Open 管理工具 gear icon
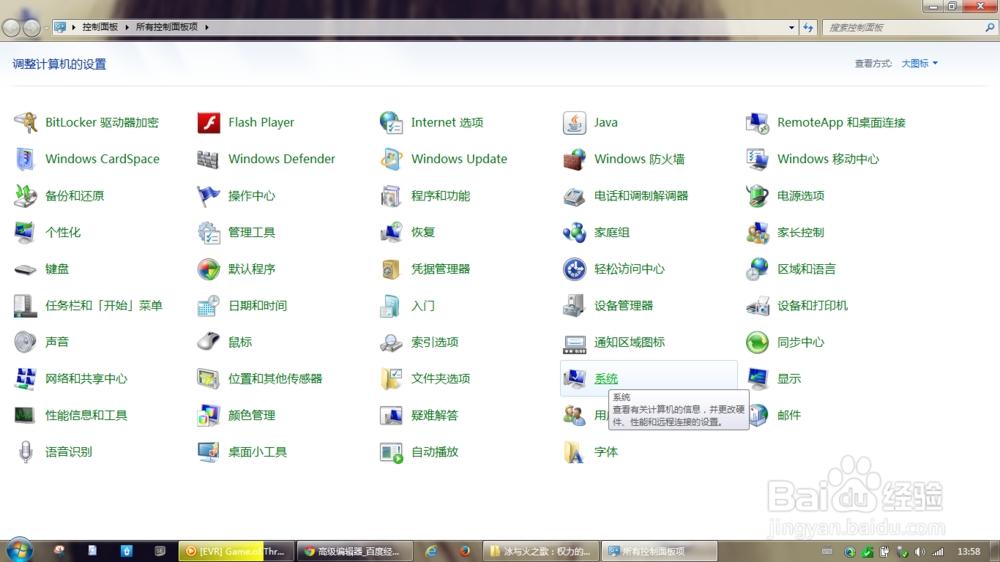 [209, 232]
